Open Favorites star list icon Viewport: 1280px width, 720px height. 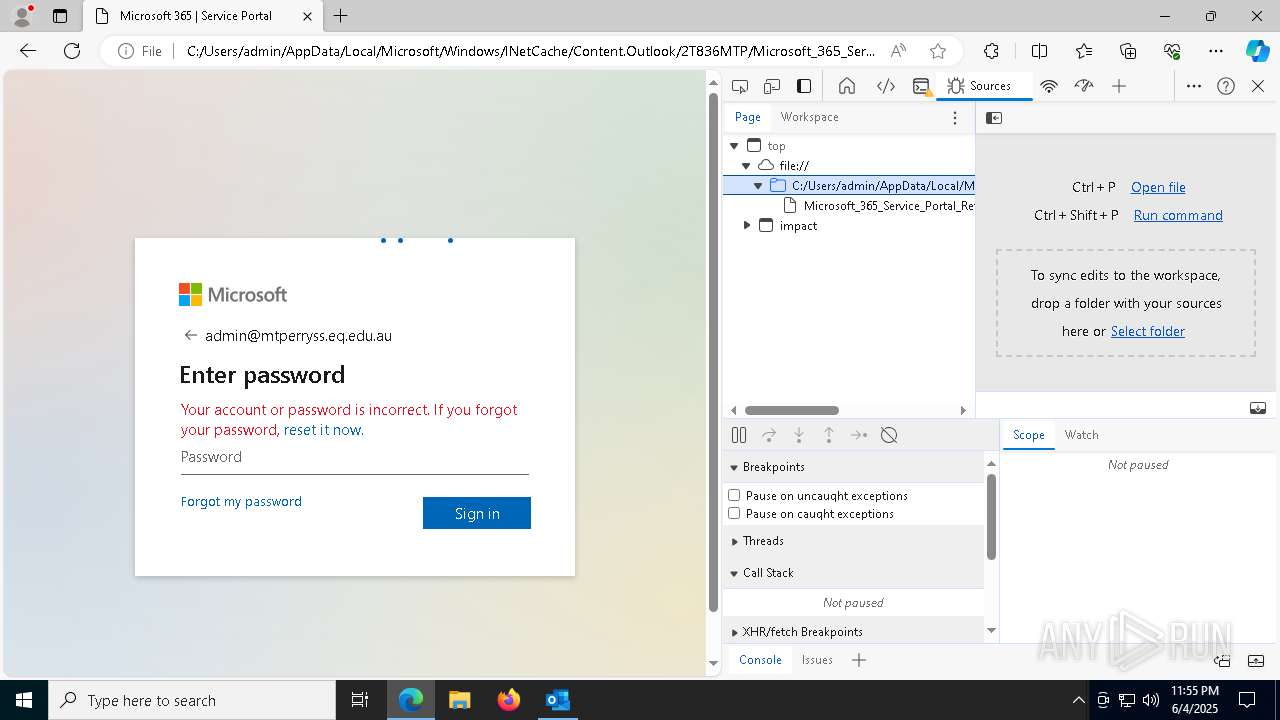1084,51
